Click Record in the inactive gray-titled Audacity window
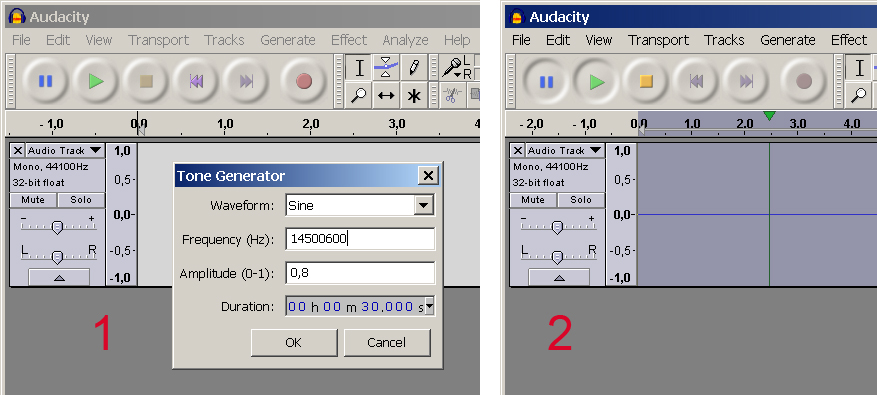Screen dimensions: 877x395 point(303,82)
